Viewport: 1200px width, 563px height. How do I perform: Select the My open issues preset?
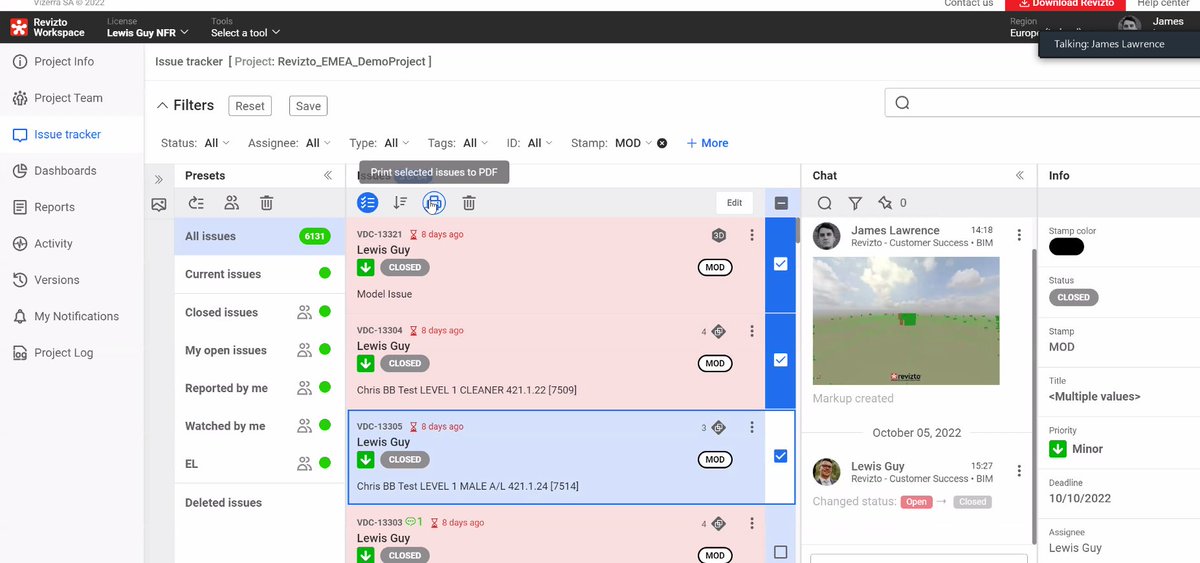coord(259,350)
